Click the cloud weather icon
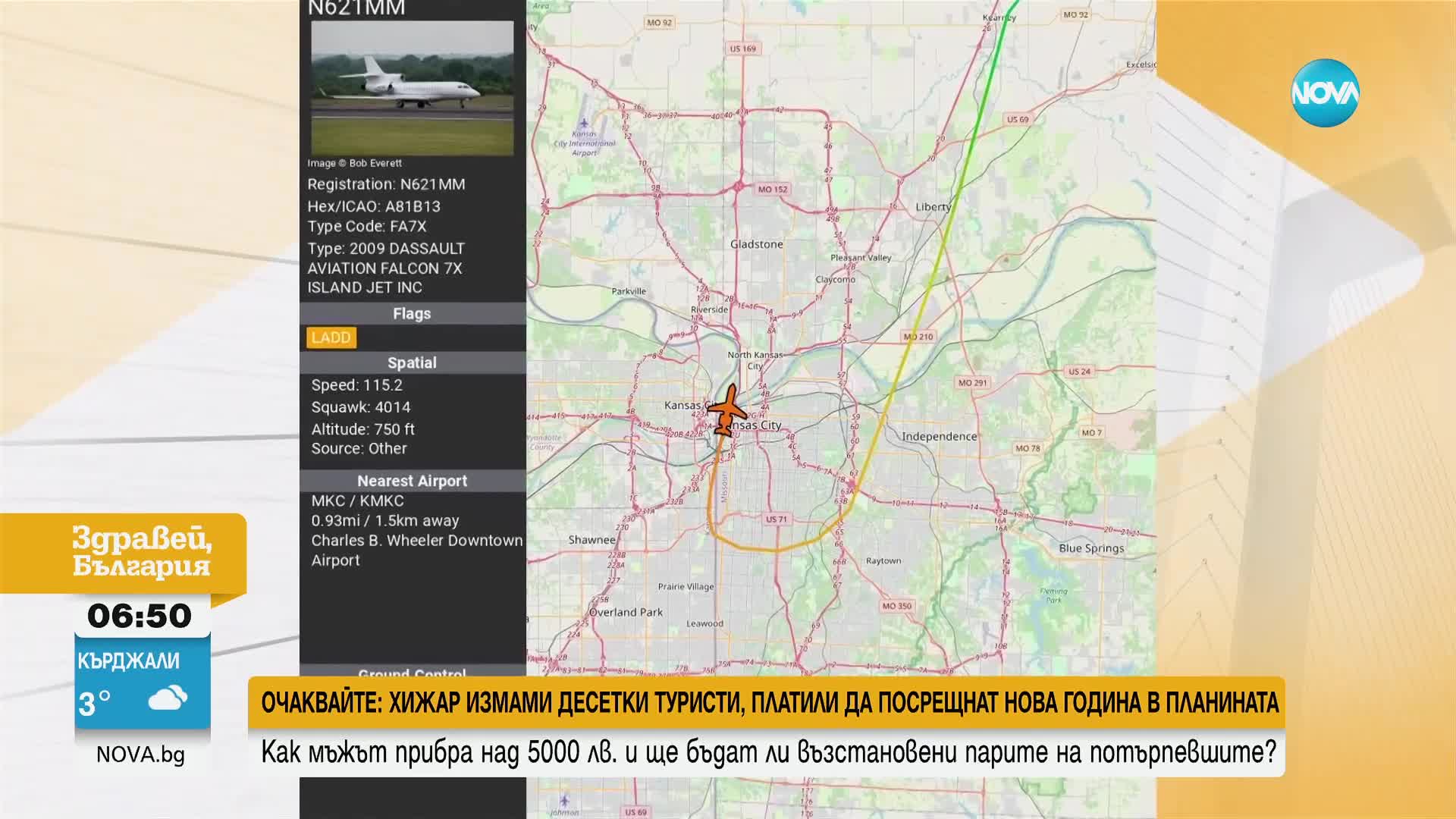The height and width of the screenshot is (819, 1456). [168, 698]
